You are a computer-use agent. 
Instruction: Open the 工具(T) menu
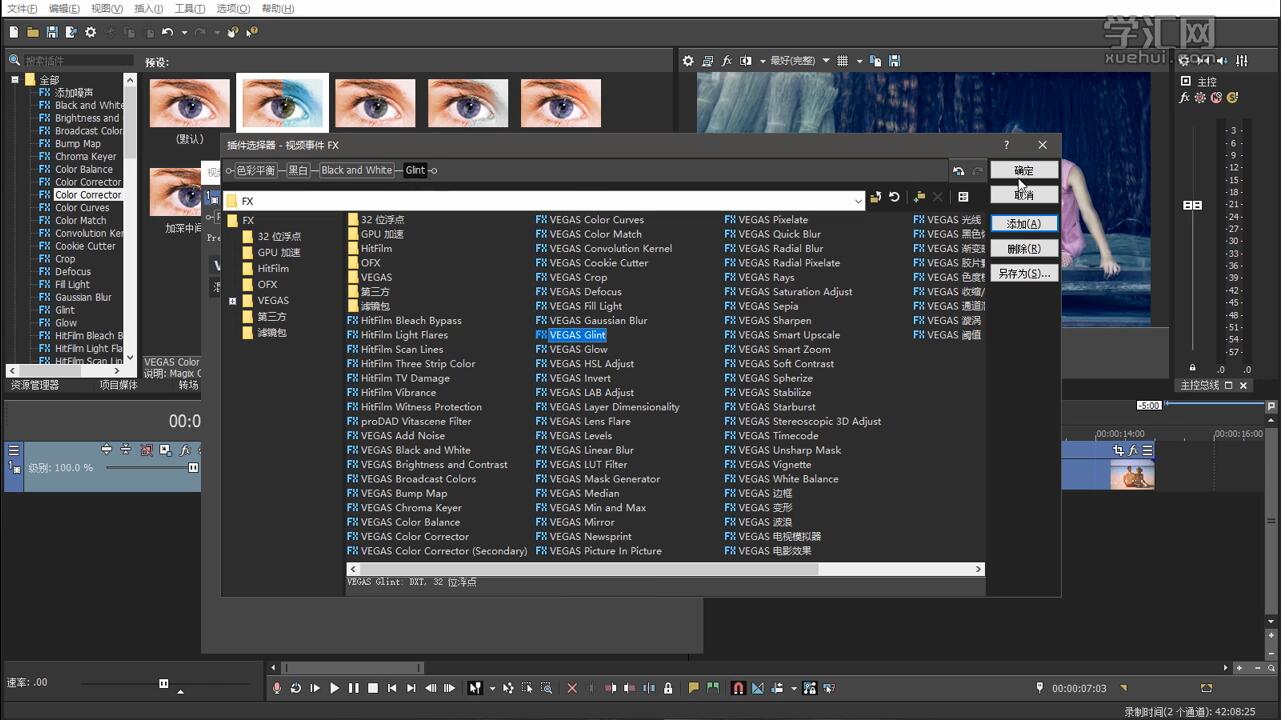click(189, 8)
